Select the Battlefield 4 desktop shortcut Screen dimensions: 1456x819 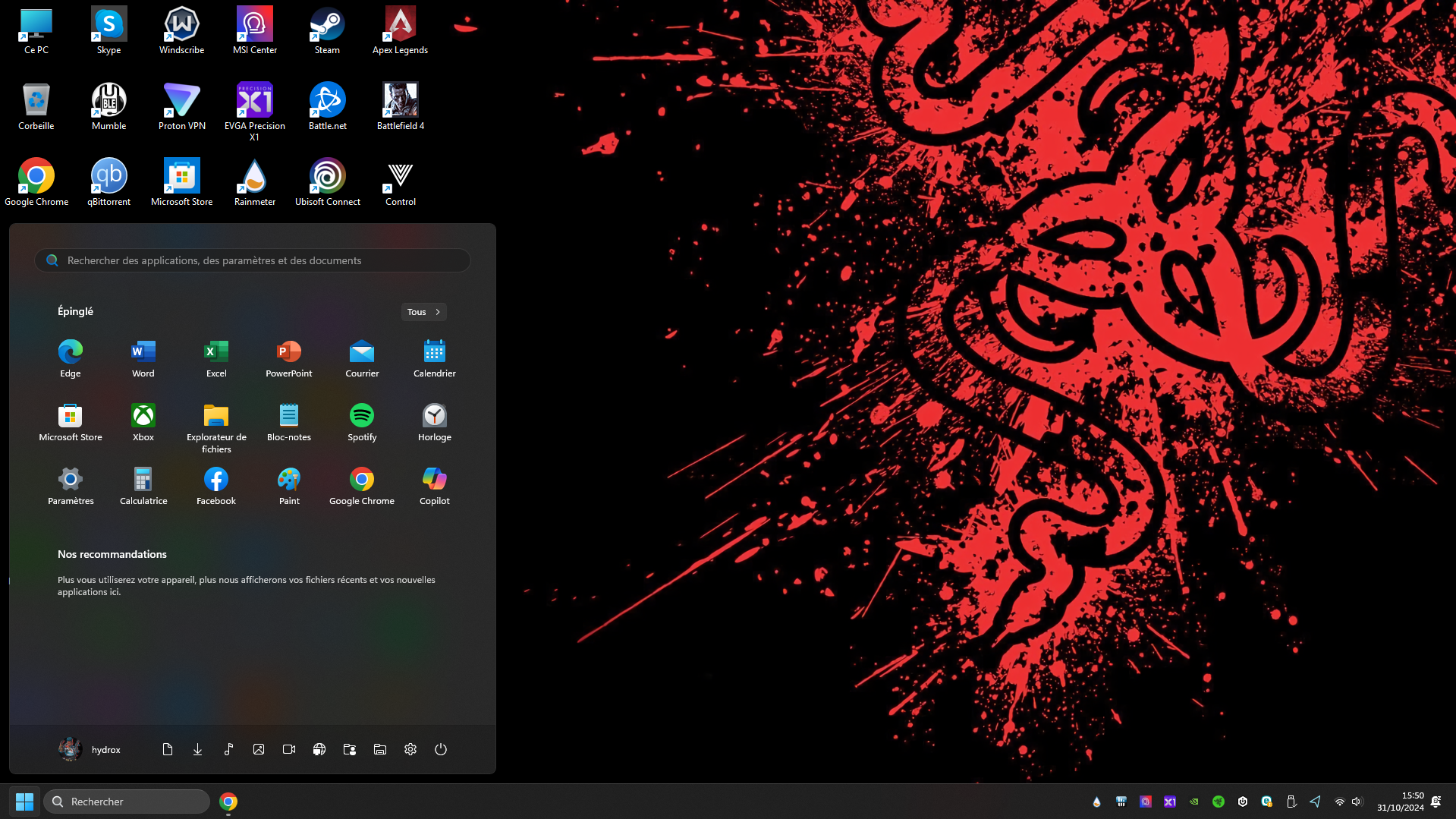pyautogui.click(x=401, y=106)
